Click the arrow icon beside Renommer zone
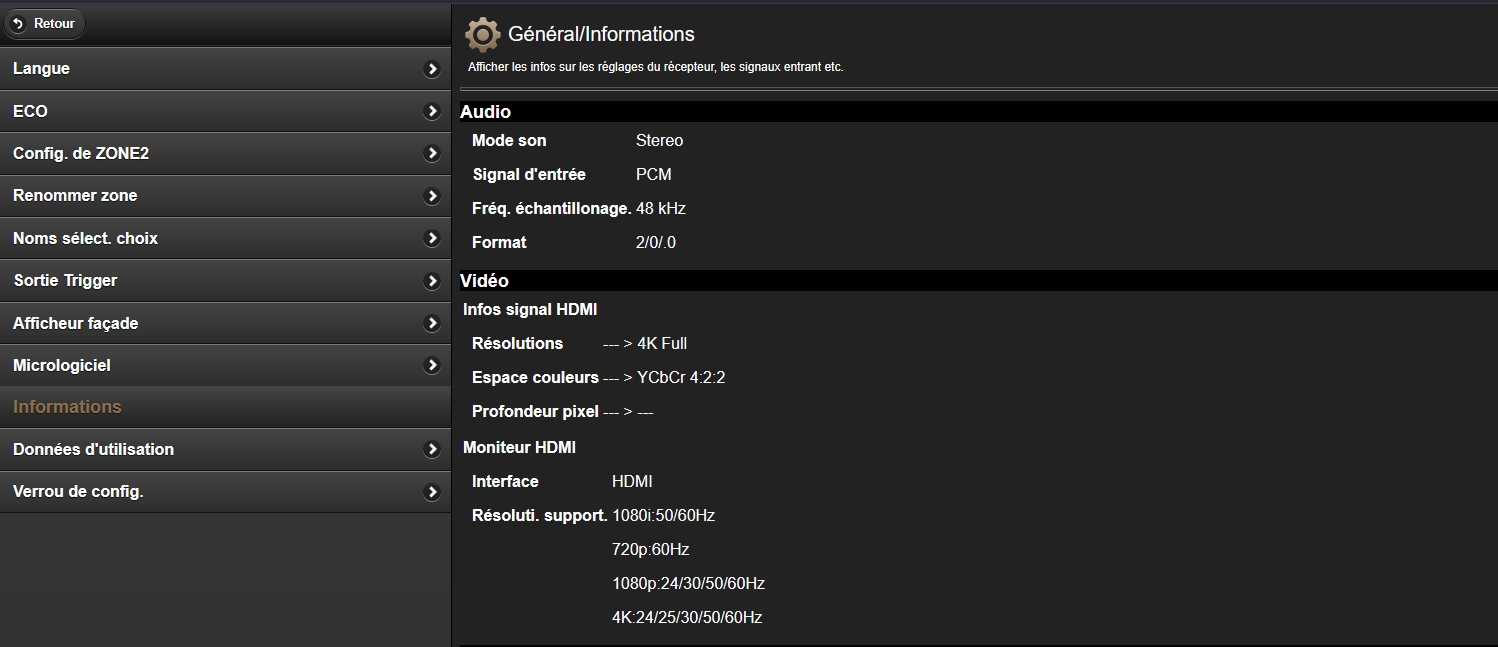Viewport: 1498px width, 647px height. coord(432,196)
